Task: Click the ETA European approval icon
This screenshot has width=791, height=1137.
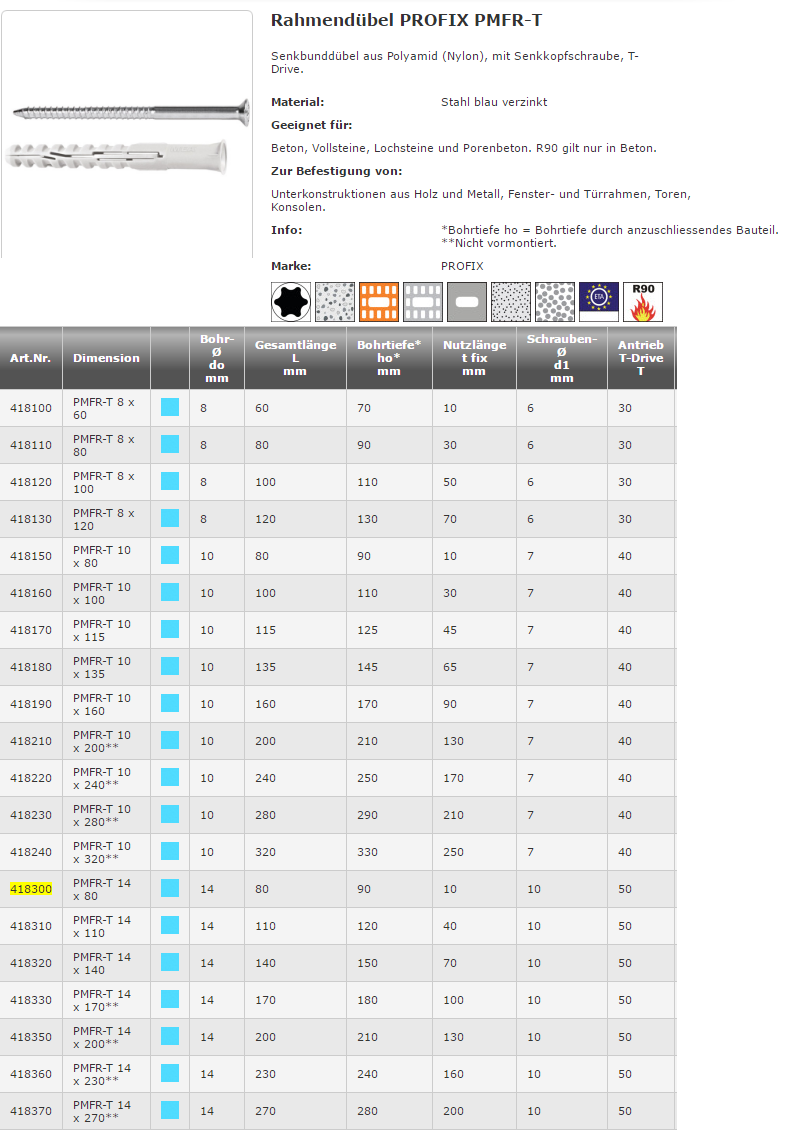Action: (x=599, y=302)
